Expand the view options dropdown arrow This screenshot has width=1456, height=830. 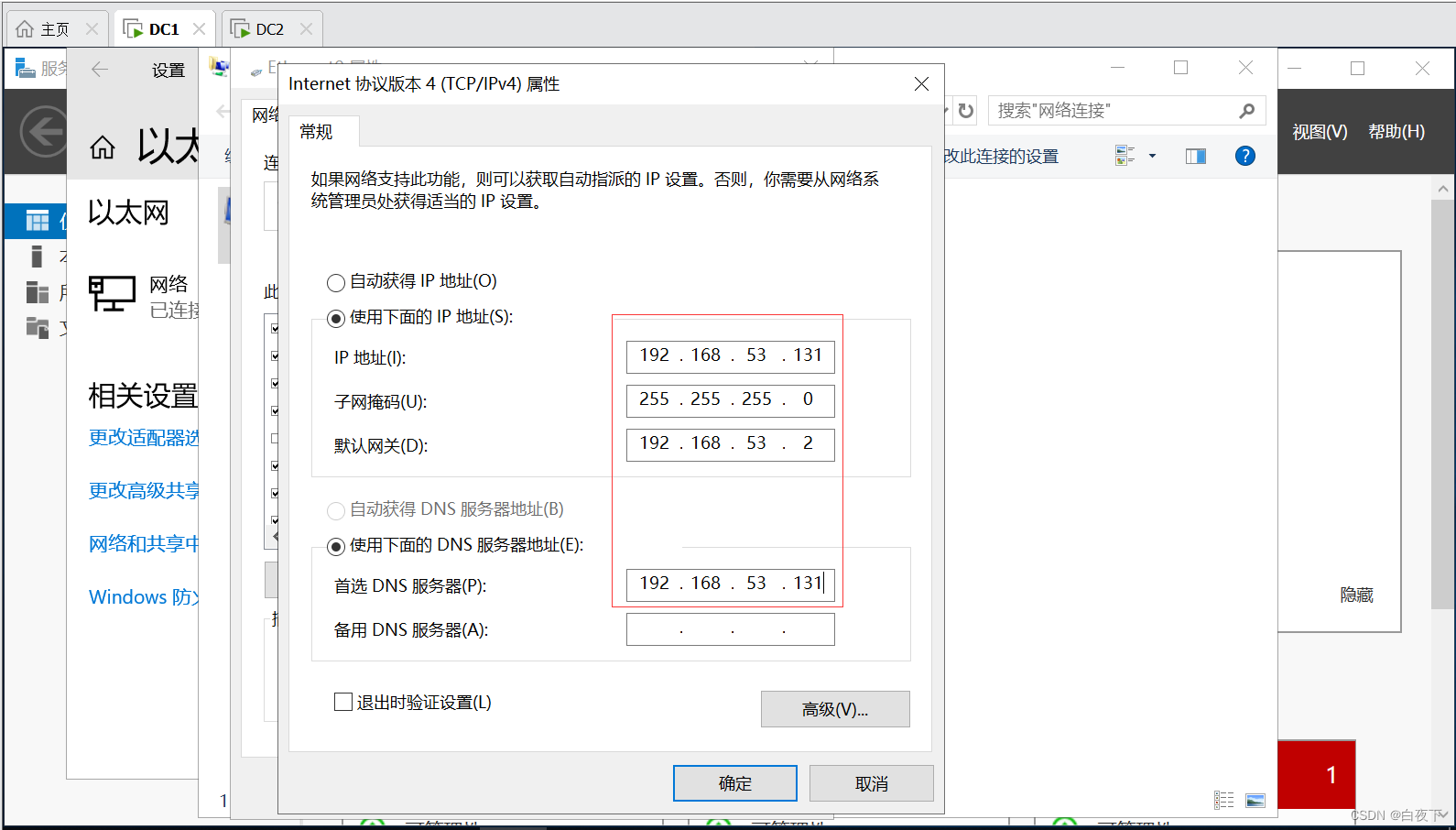pos(1152,156)
